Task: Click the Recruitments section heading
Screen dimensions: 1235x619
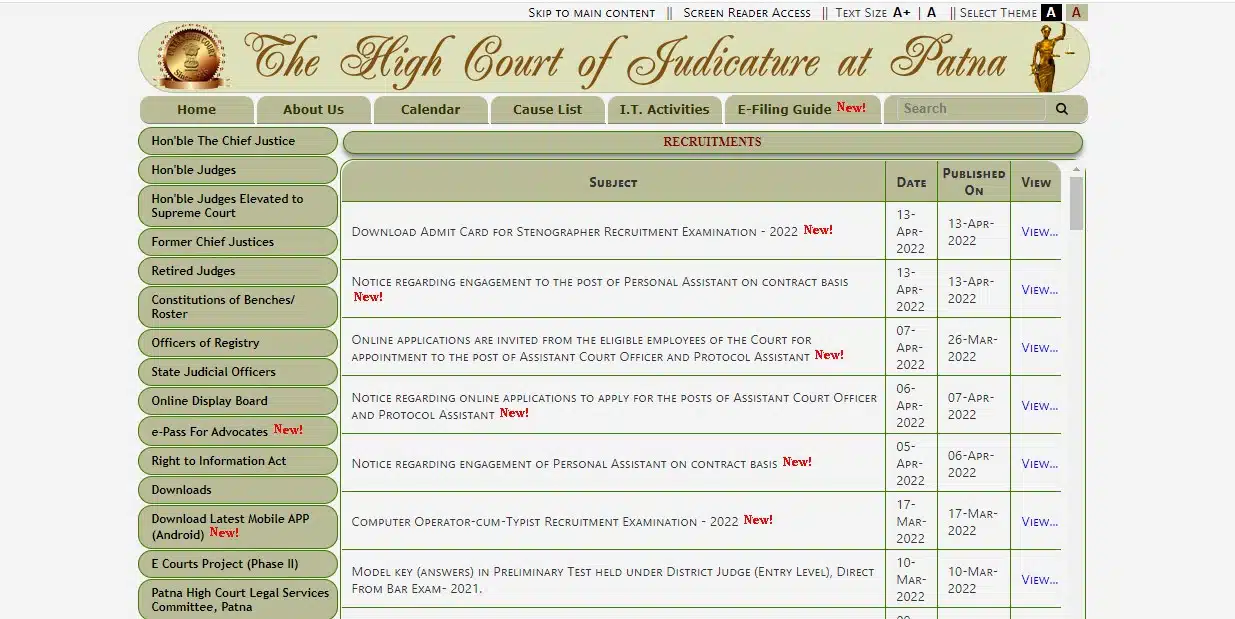Action: tap(712, 142)
